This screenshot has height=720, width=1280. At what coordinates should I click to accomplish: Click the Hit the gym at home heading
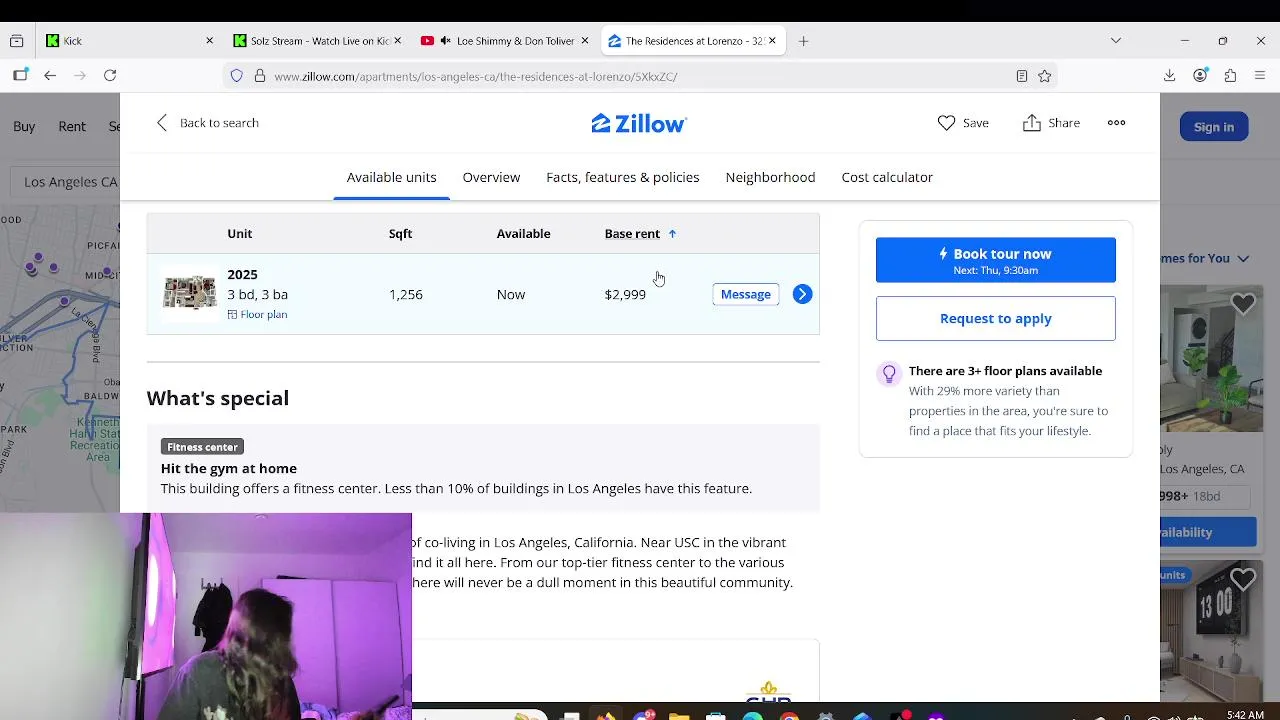tap(229, 468)
